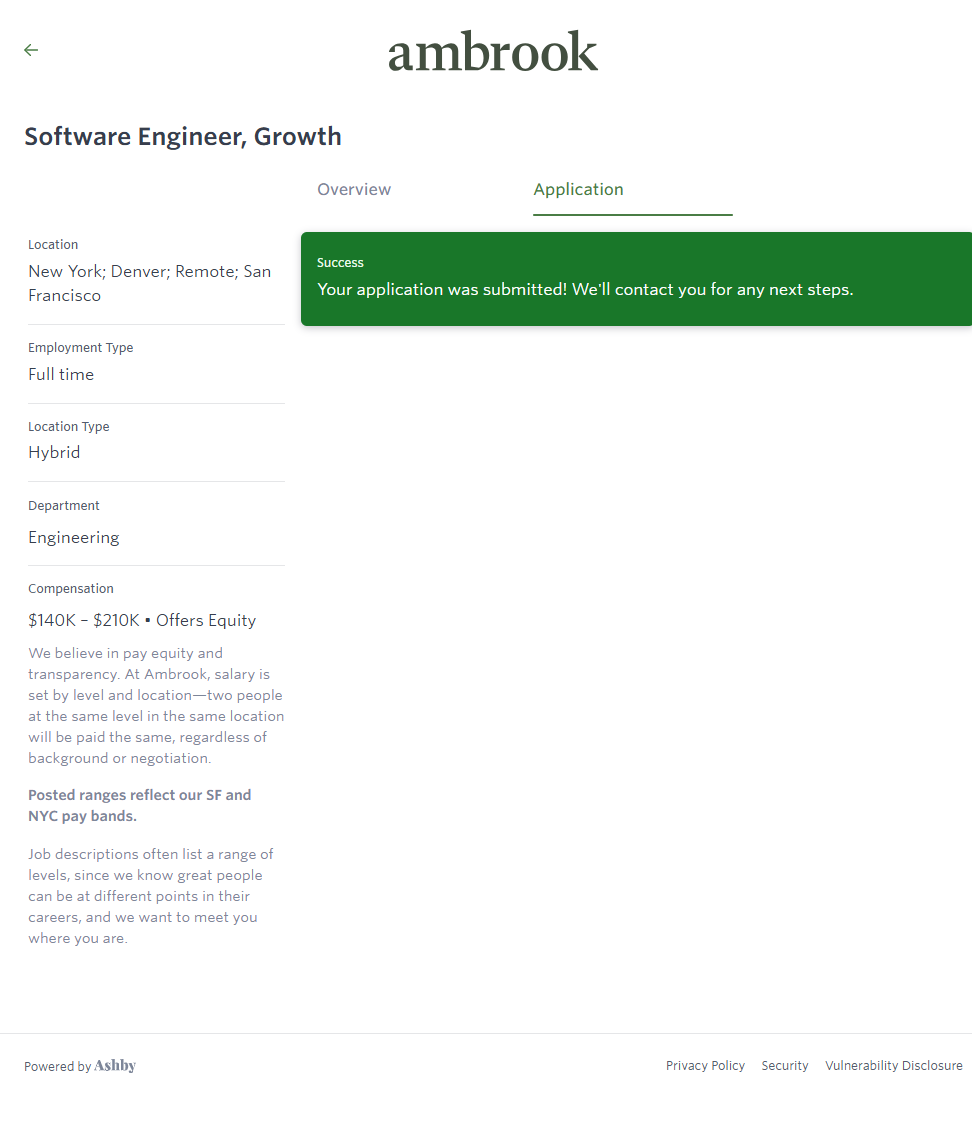Open the Privacy Policy link
This screenshot has height=1121, width=972.
(x=705, y=1066)
